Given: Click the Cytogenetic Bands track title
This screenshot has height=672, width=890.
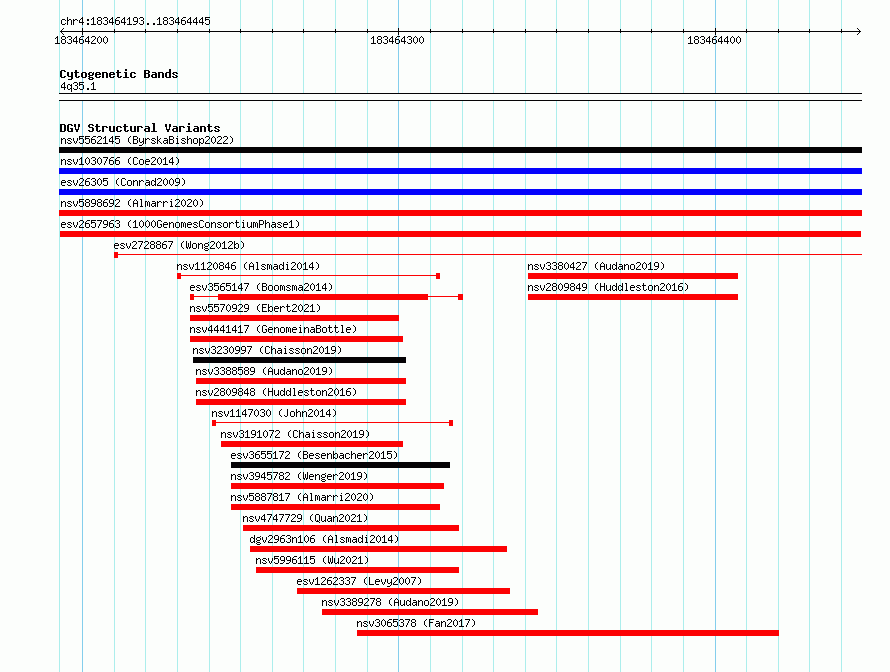Looking at the screenshot, I should [119, 74].
